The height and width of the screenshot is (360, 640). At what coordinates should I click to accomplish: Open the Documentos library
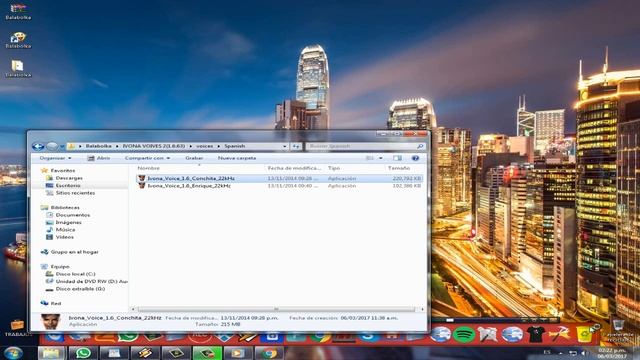click(73, 215)
